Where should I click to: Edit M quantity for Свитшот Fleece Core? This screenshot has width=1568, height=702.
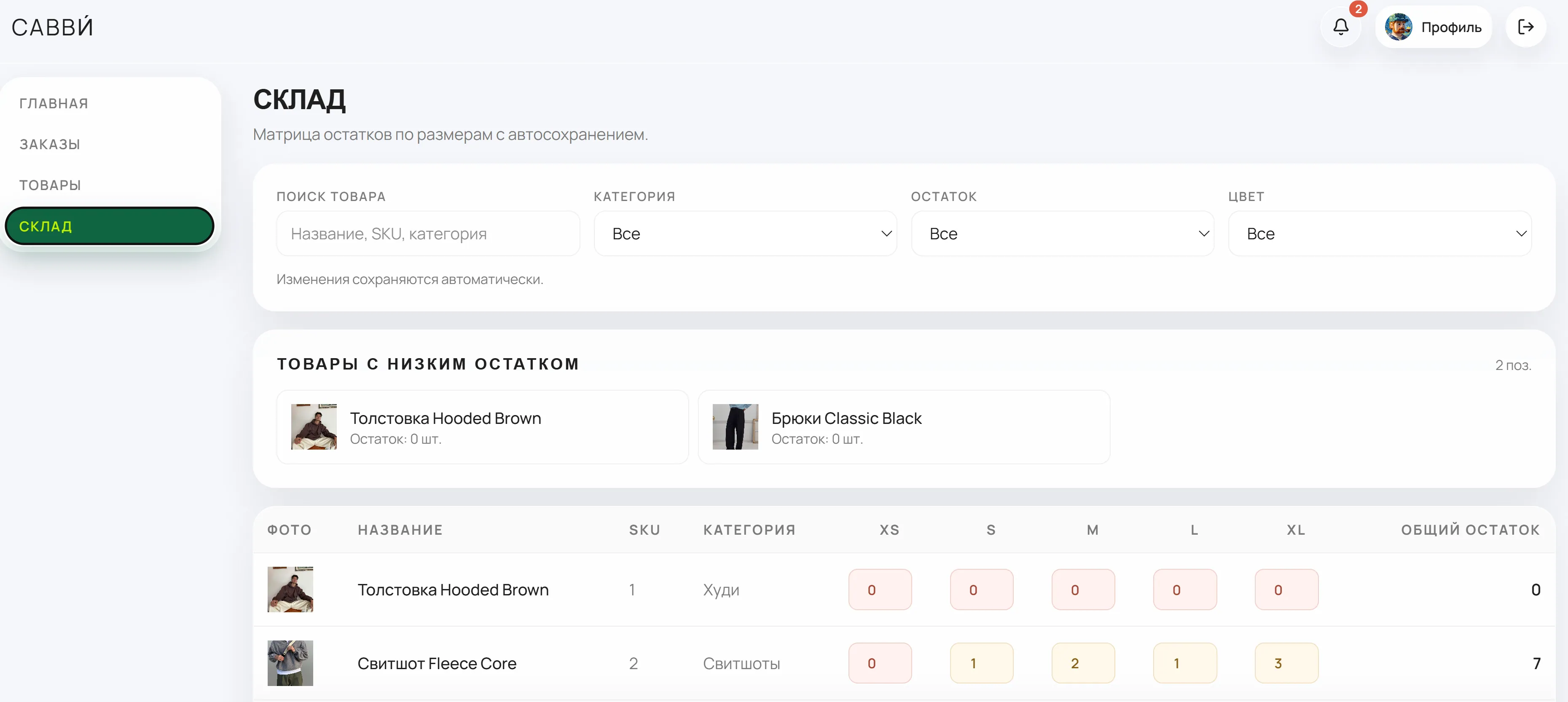coord(1083,663)
